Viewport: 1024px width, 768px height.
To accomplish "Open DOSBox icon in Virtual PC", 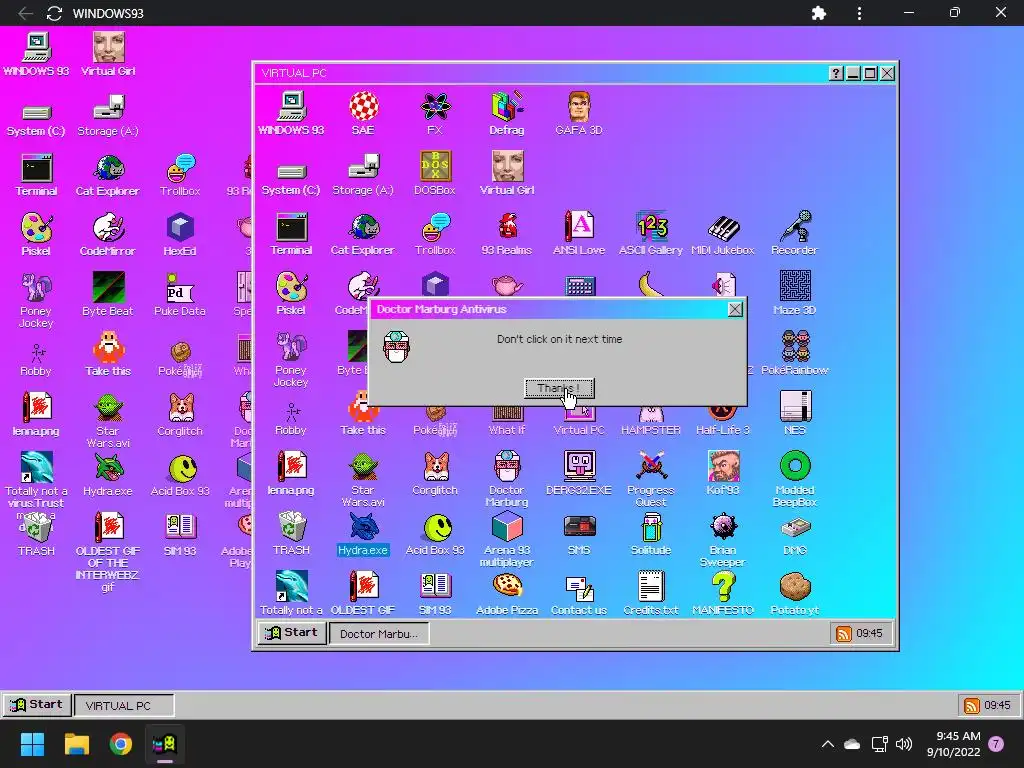I will [x=435, y=173].
